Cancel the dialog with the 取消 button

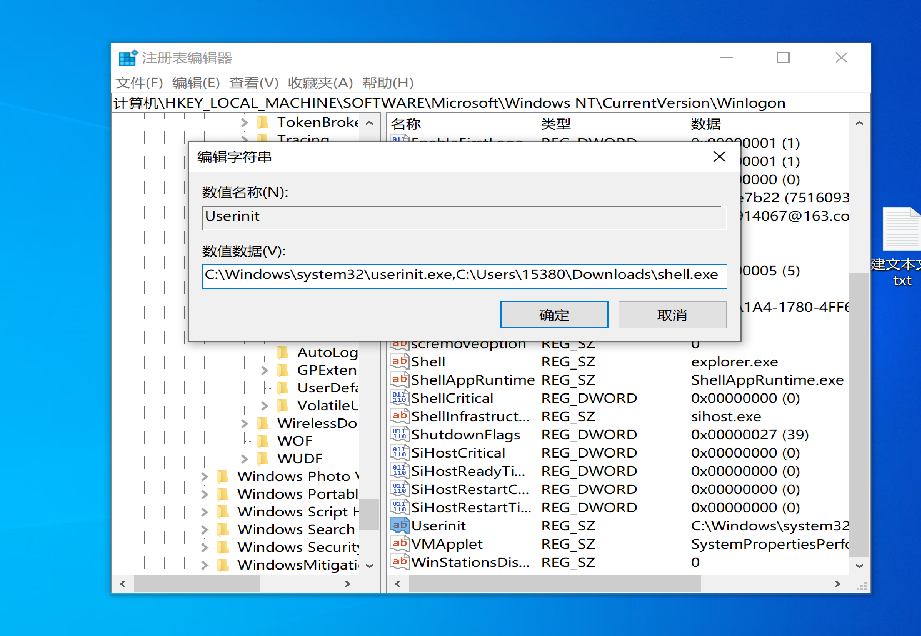pyautogui.click(x=672, y=315)
